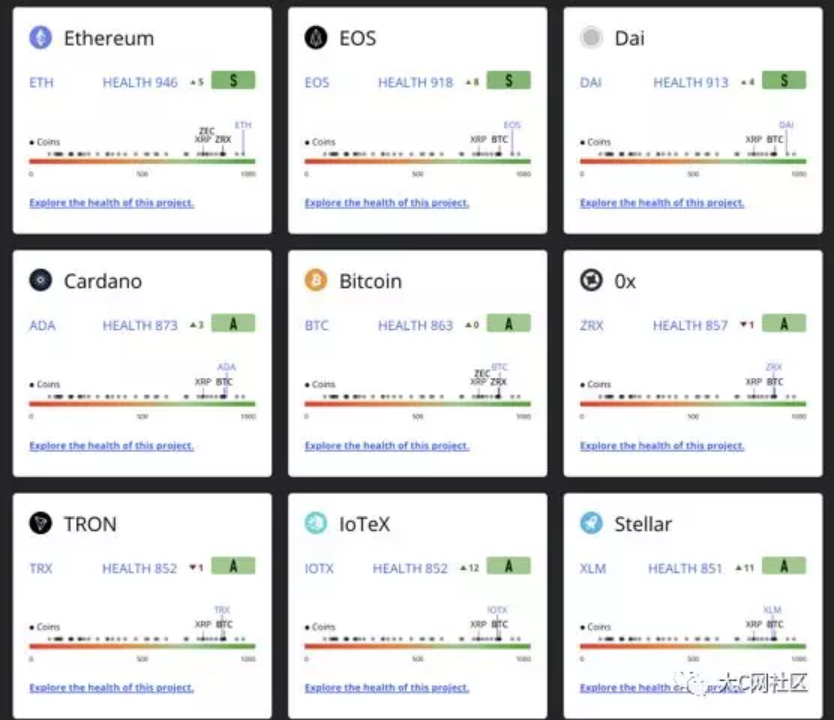Click the EOS black logo icon
The image size is (834, 720).
[x=316, y=38]
